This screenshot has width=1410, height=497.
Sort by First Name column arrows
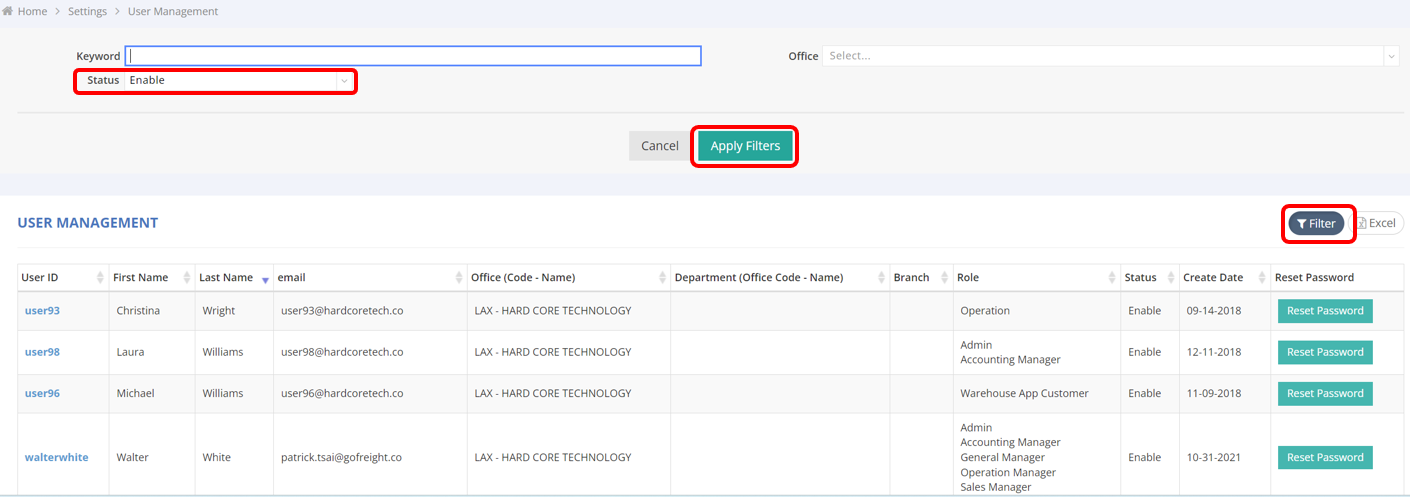coord(186,278)
